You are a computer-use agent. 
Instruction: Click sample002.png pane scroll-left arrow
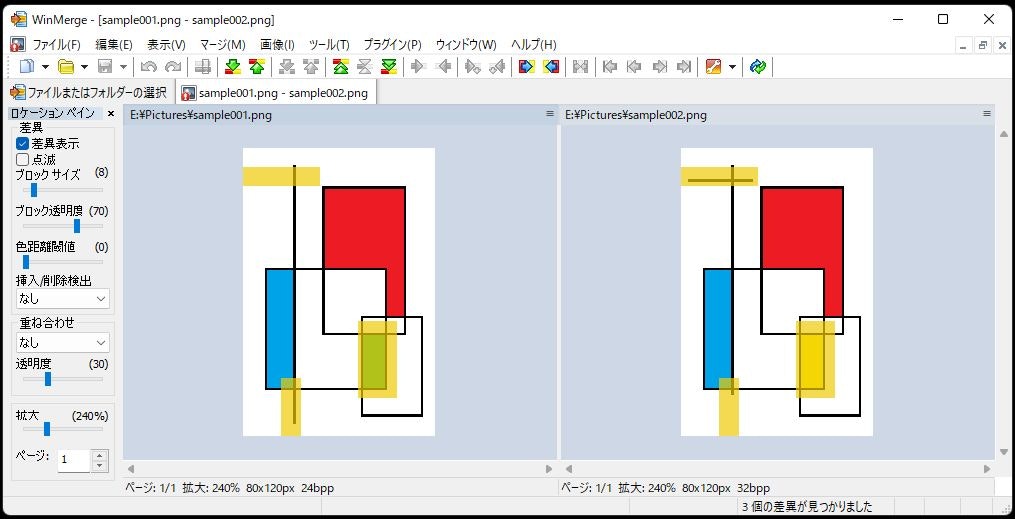(569, 469)
